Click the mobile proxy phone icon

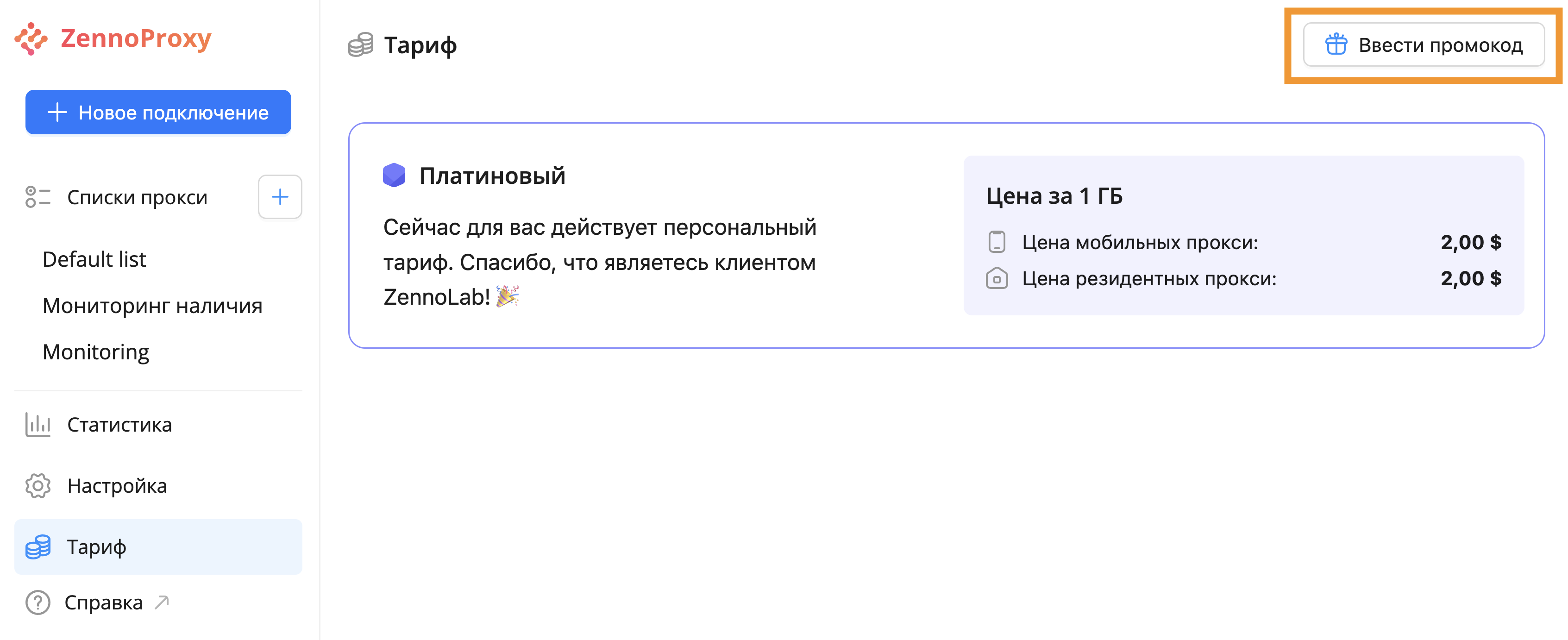point(997,242)
